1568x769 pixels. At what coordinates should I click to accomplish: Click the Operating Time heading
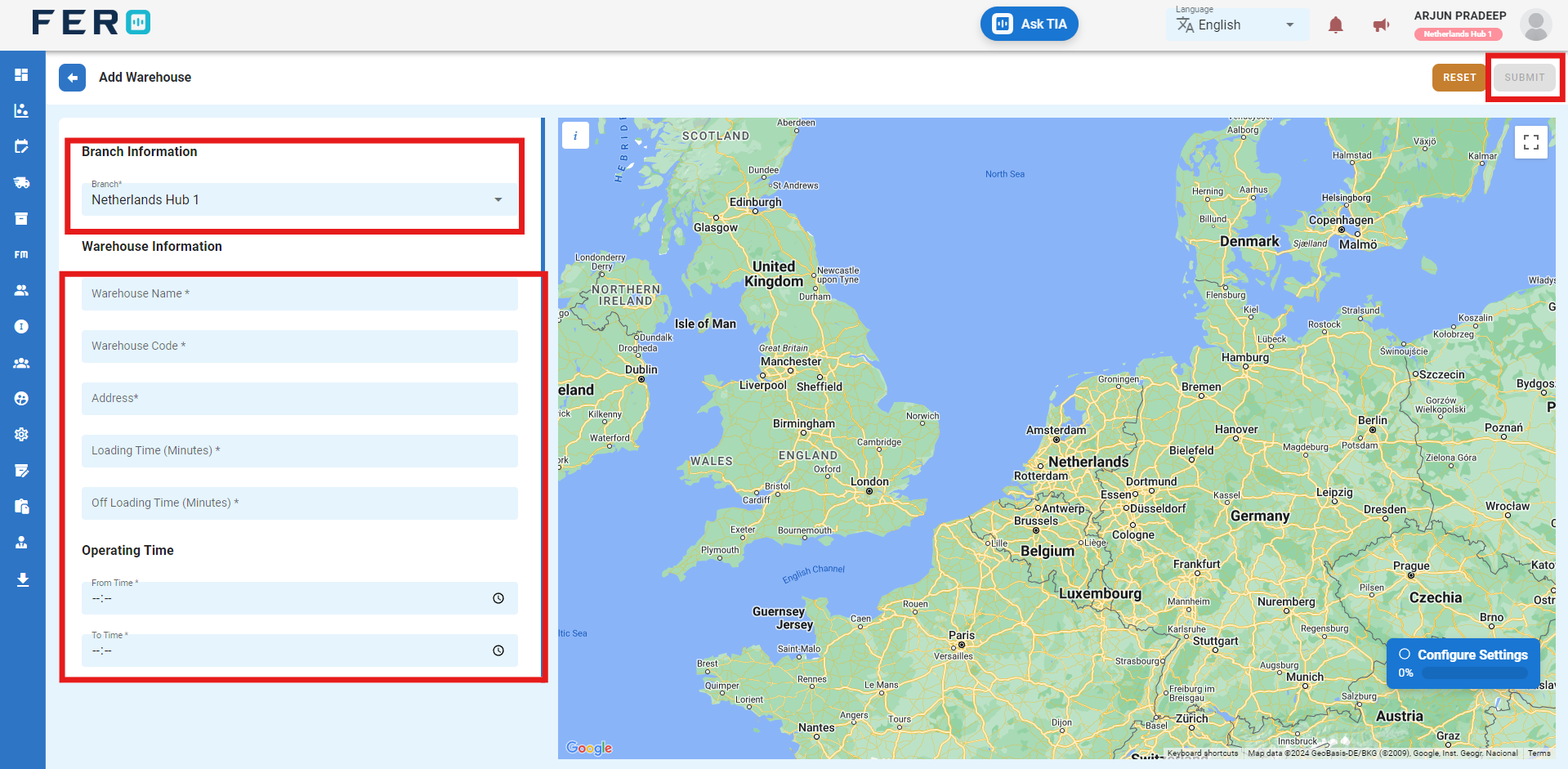(x=127, y=551)
